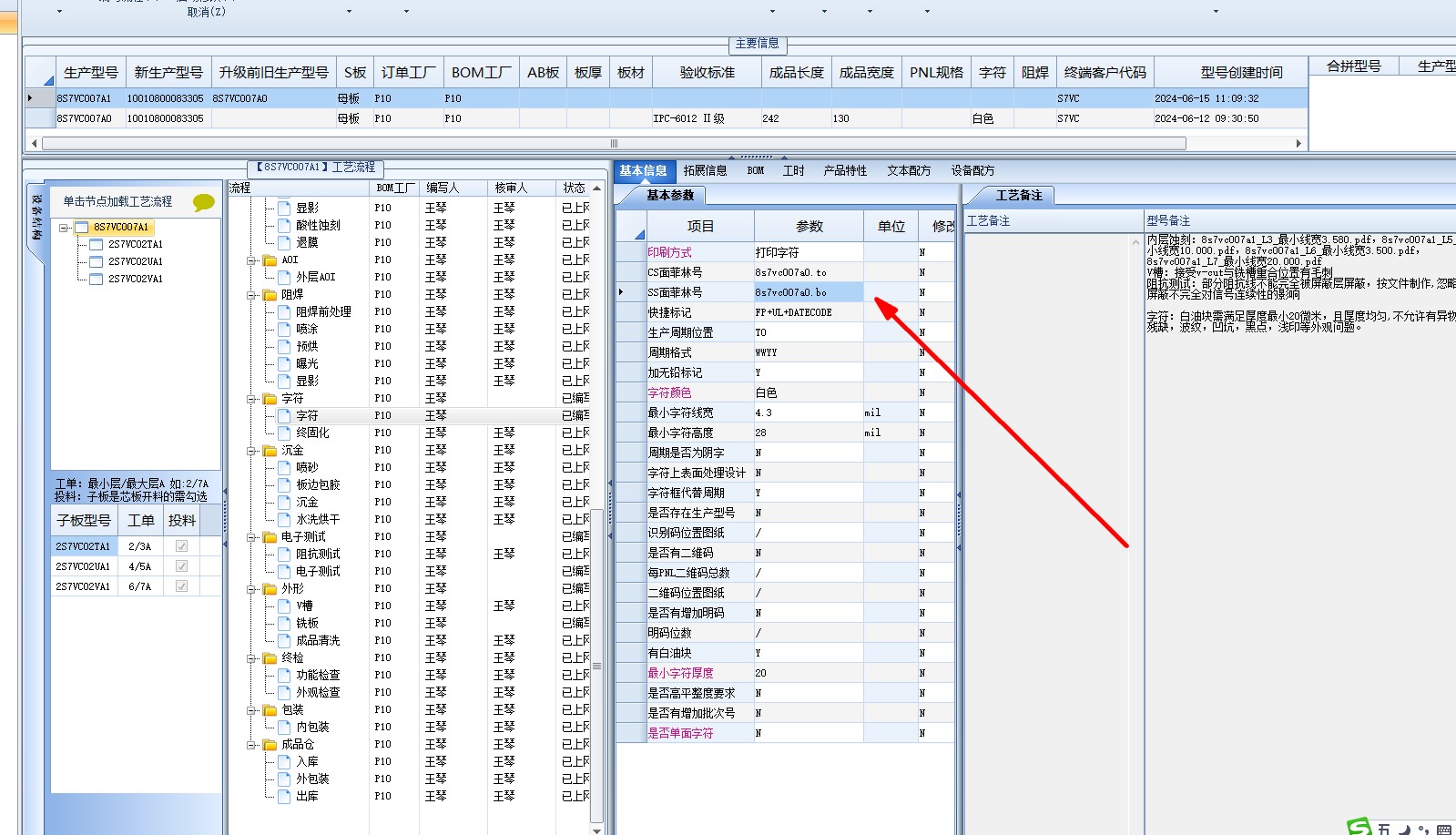Click the page icon of 预烘 step

click(284, 347)
